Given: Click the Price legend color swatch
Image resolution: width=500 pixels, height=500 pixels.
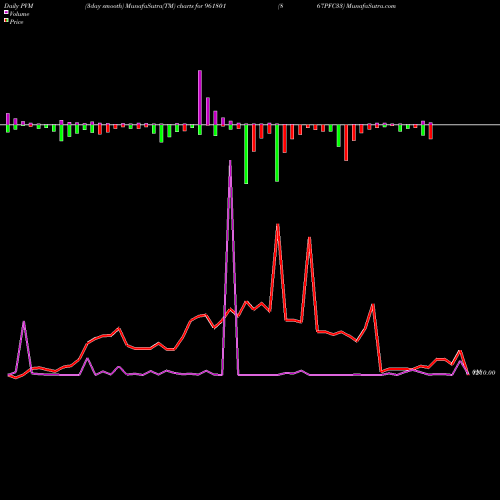Looking at the screenshot, I should [6, 21].
